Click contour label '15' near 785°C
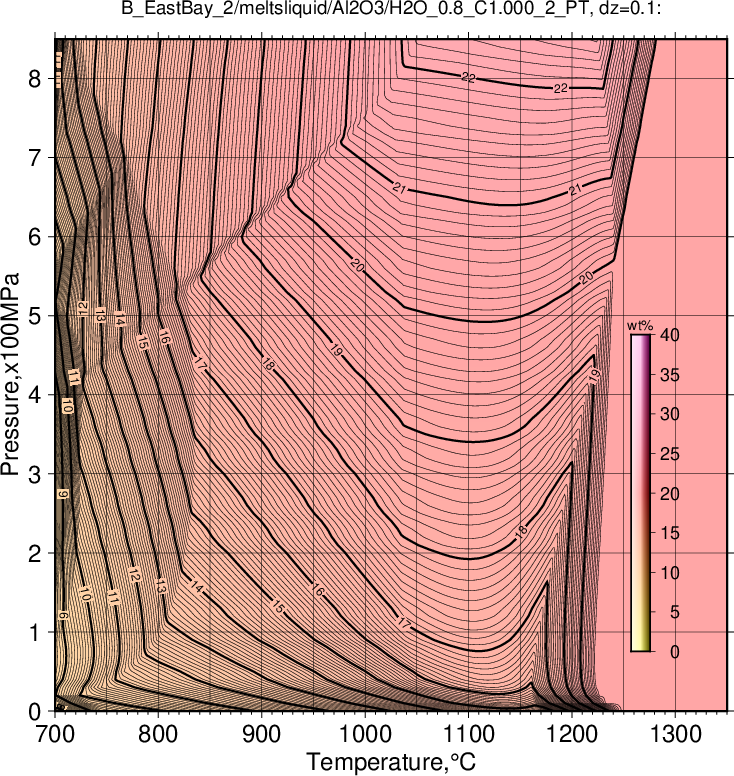Viewport: 734px width, 776px height. (x=143, y=342)
